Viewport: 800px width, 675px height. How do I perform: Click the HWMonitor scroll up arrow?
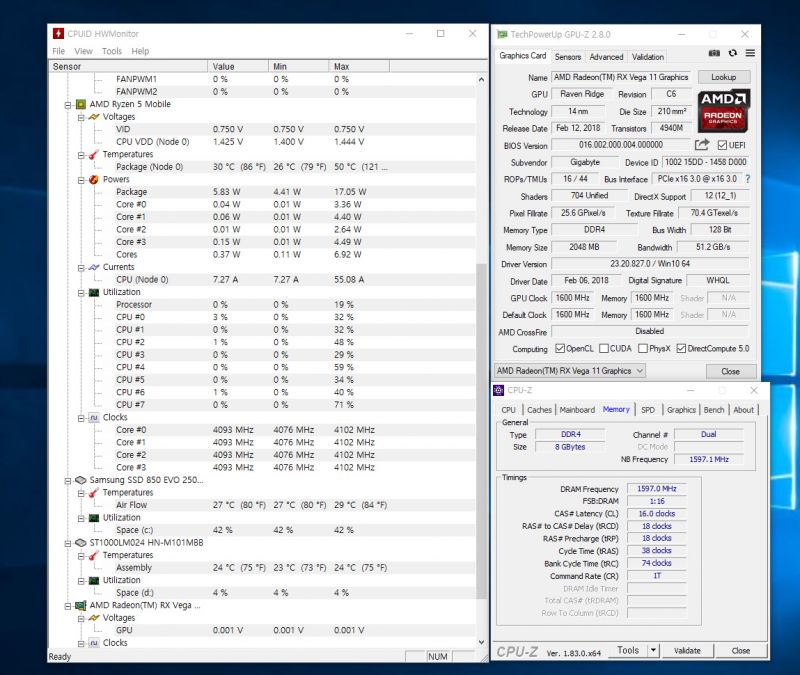coord(481,80)
